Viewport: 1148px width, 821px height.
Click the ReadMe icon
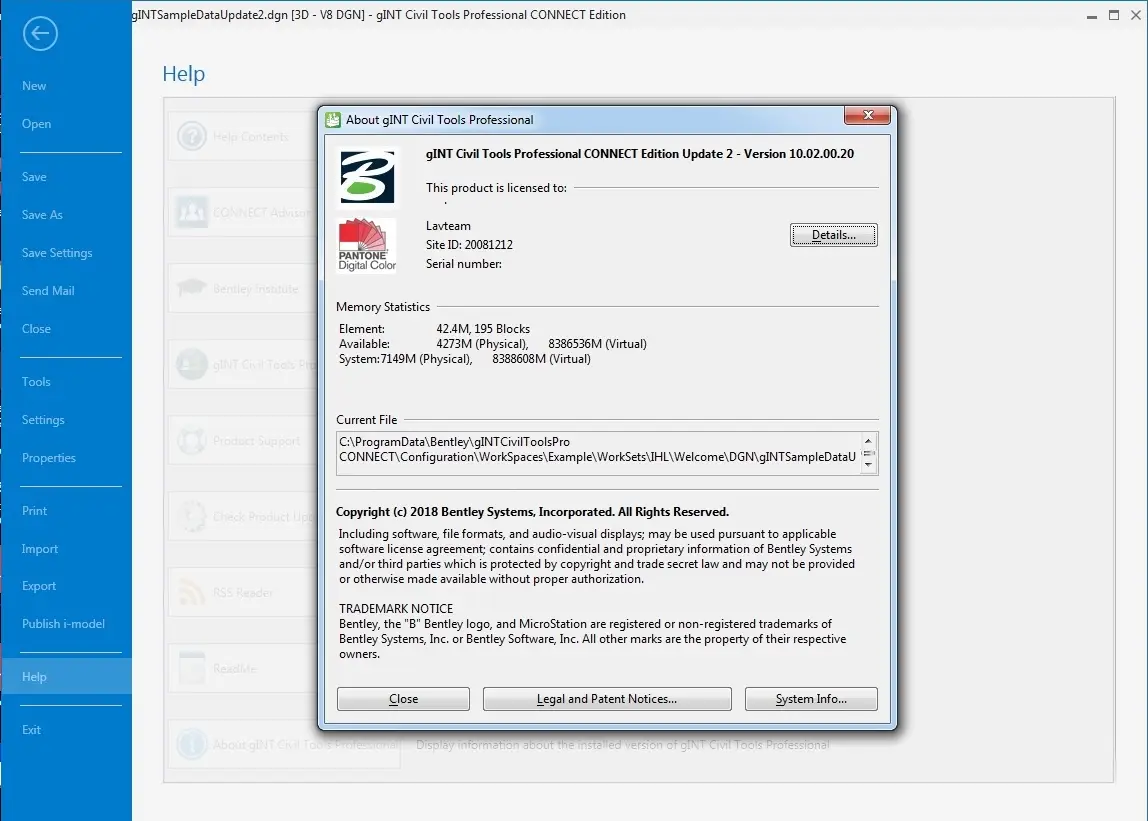point(192,668)
